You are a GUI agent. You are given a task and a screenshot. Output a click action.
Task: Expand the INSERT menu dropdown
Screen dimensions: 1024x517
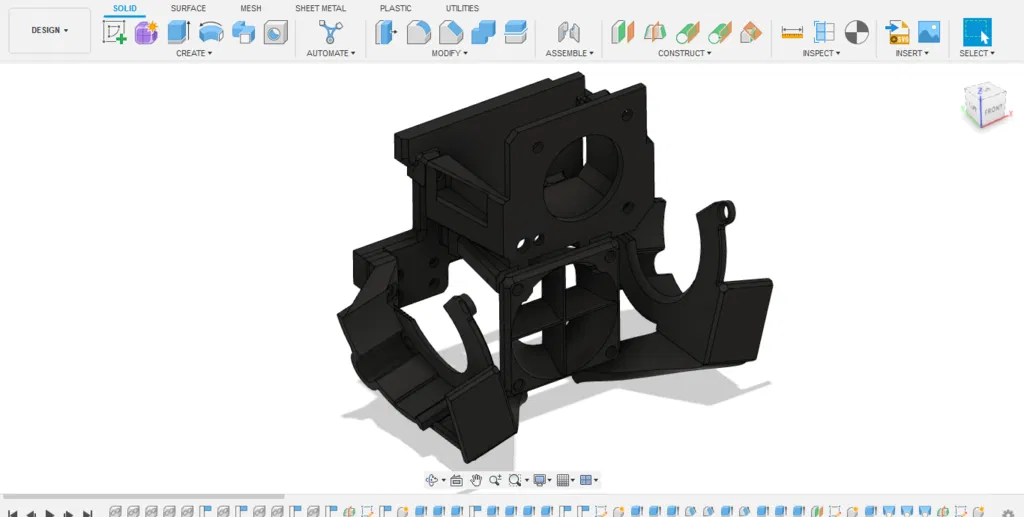(912, 53)
